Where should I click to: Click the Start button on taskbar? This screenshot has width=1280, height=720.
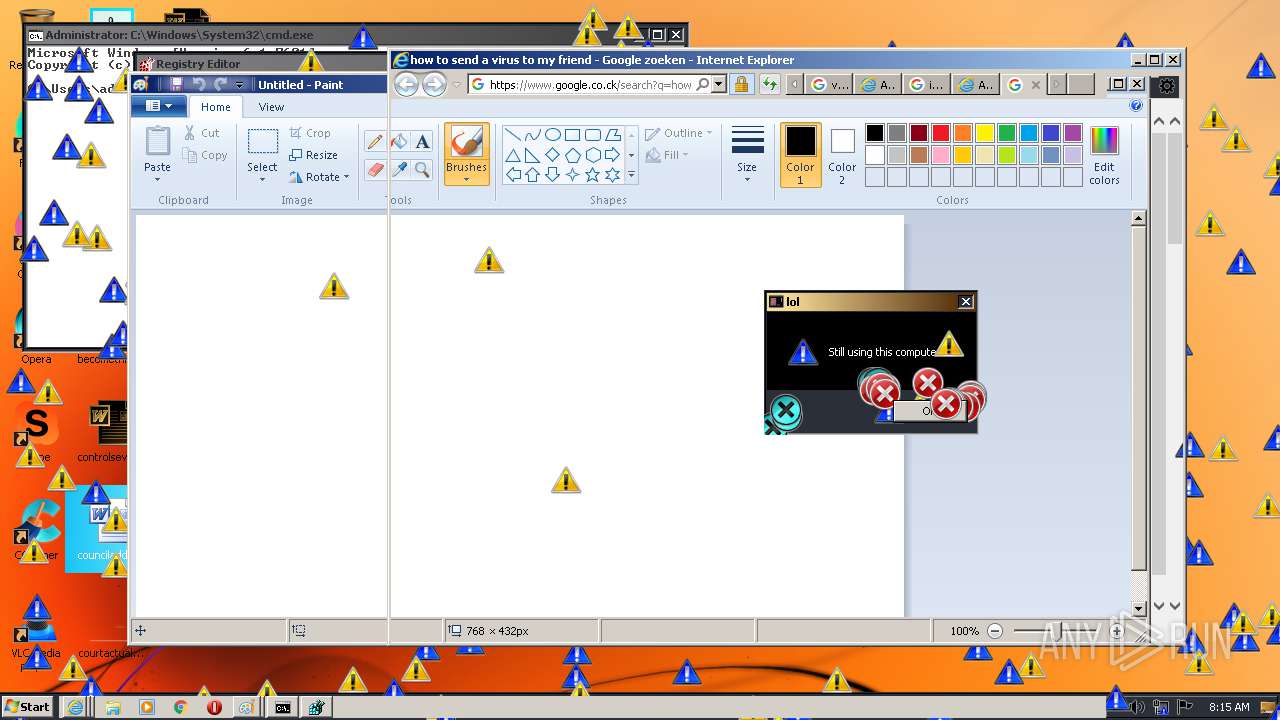click(x=27, y=707)
